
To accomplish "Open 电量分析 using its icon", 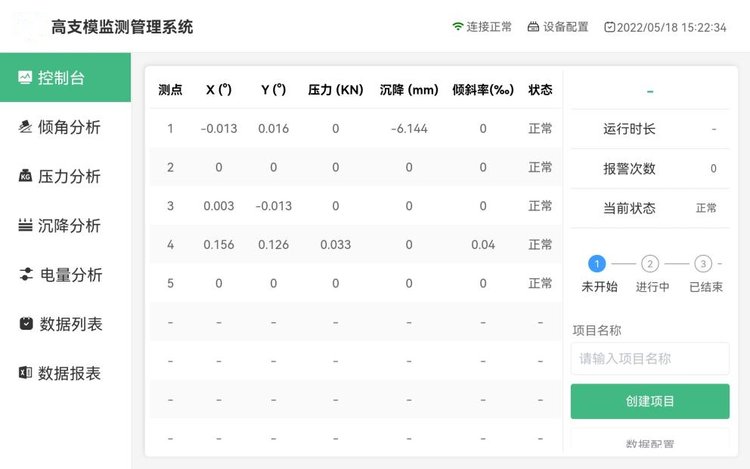I will coord(25,274).
